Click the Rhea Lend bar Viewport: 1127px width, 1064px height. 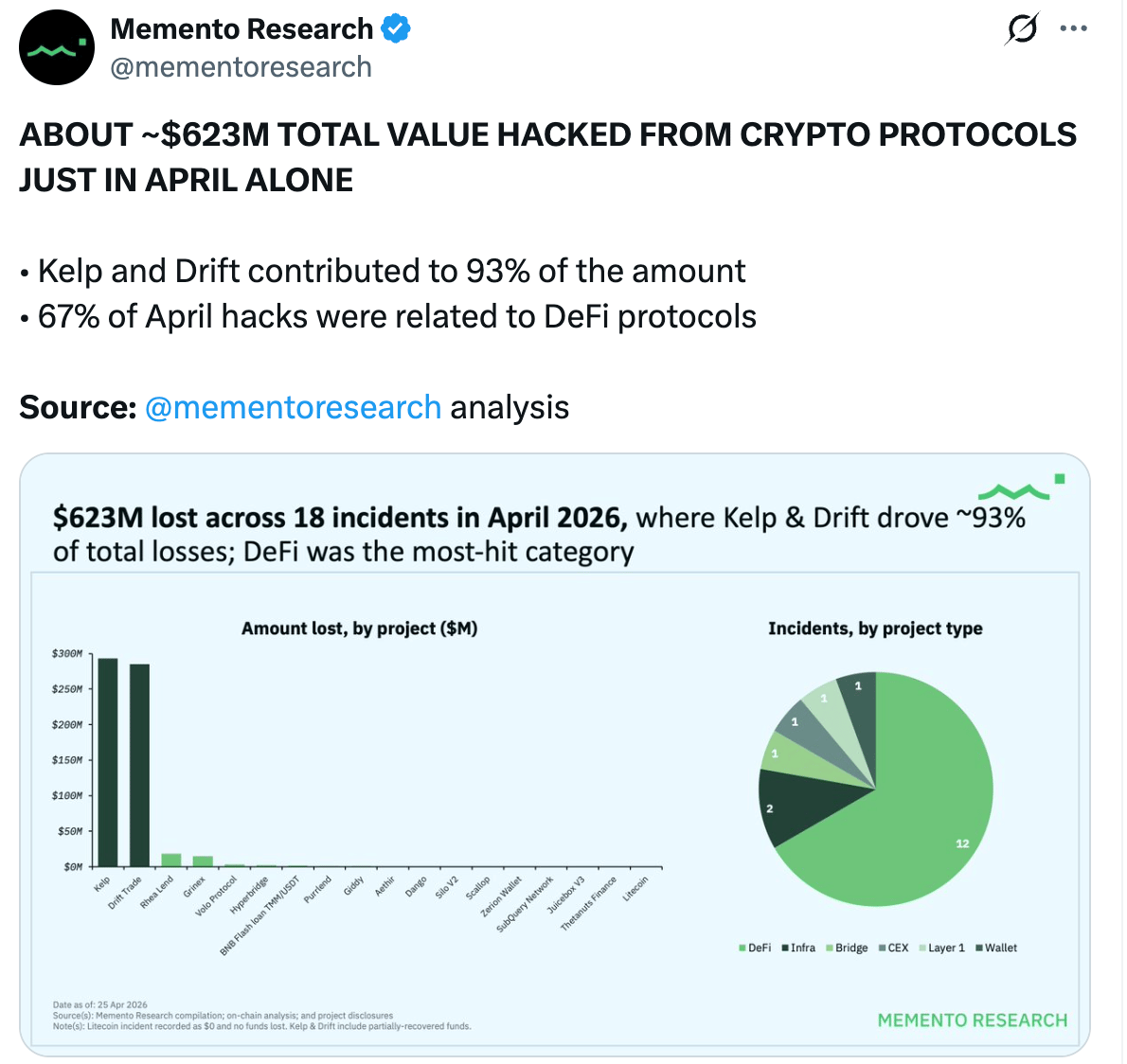(x=171, y=860)
